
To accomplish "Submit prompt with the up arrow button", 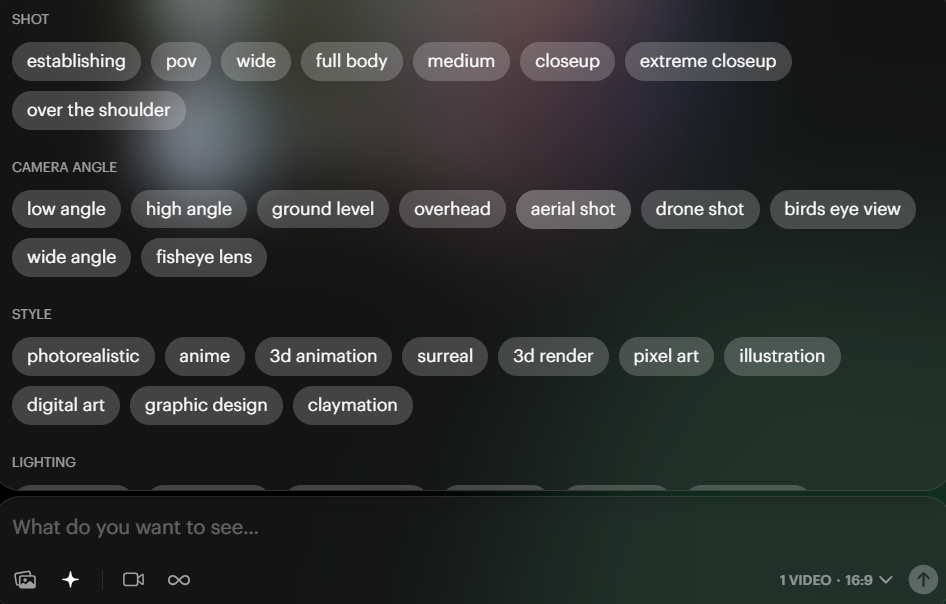I will pos(923,580).
